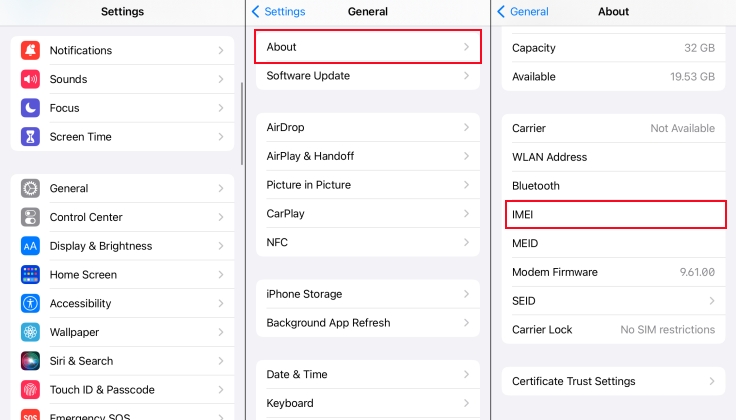736x420 pixels.
Task: Tap the Accessibility figure icon
Action: coord(30,304)
